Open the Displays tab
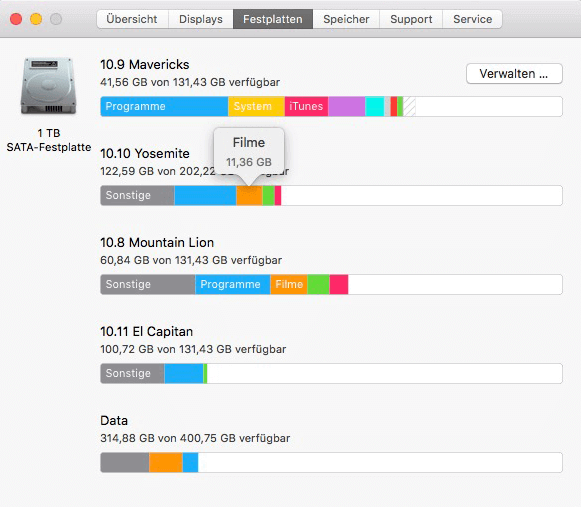This screenshot has height=507, width=581. pyautogui.click(x=201, y=19)
